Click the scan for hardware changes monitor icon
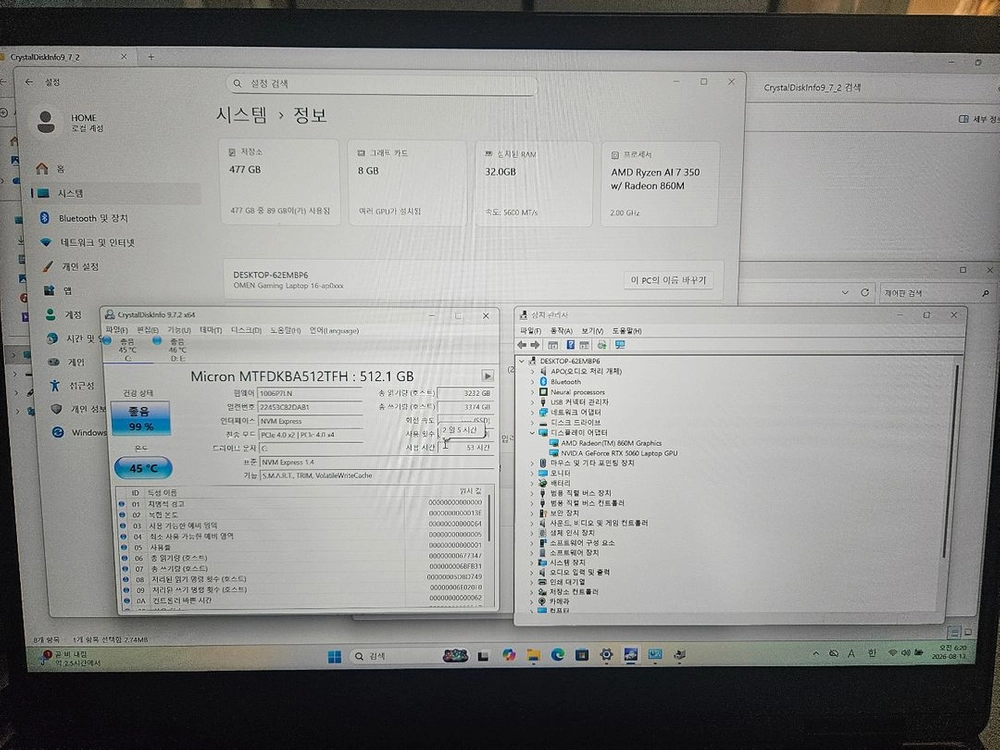 tap(619, 345)
